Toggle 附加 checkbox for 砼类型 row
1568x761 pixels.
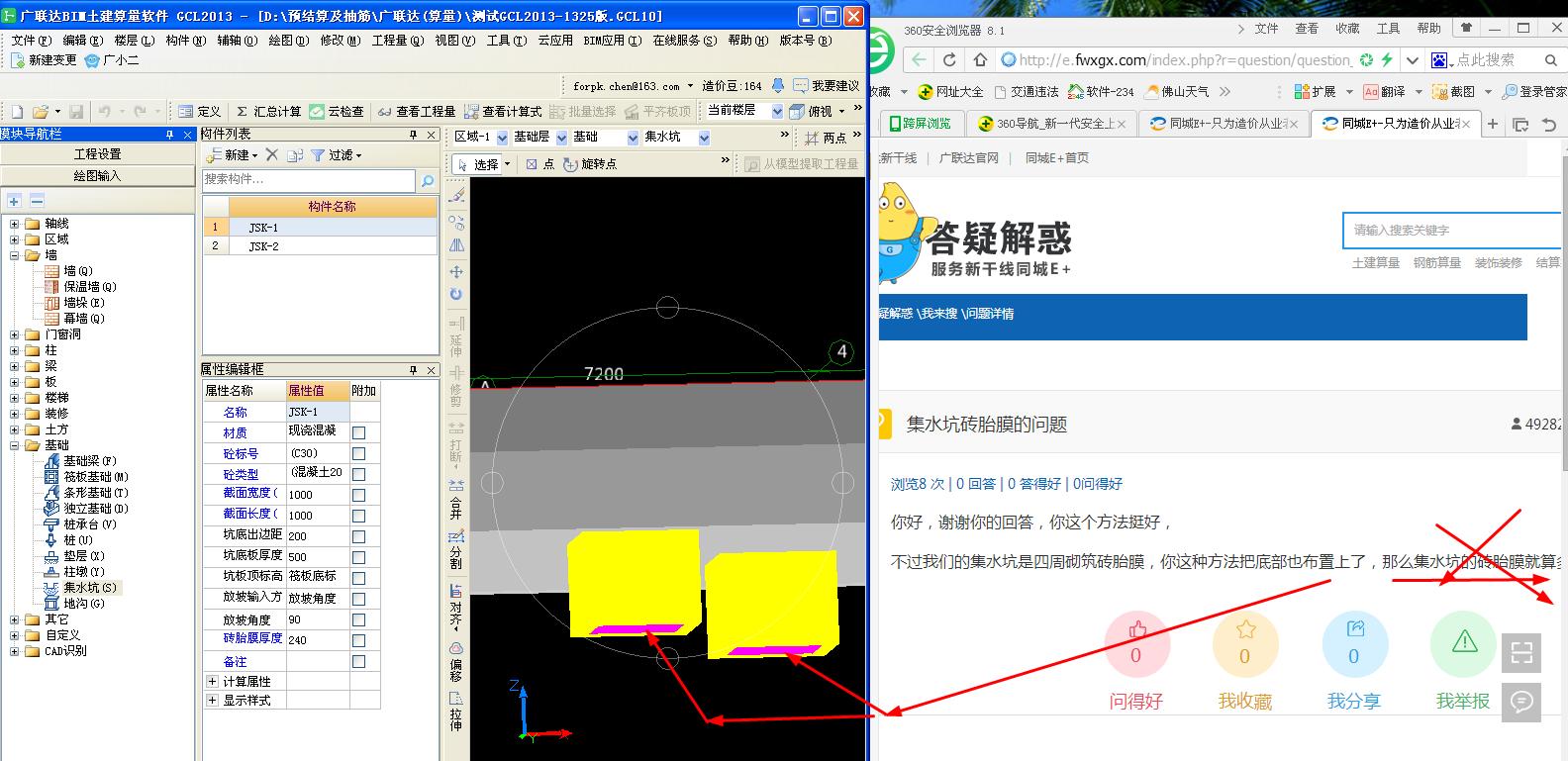tap(358, 474)
